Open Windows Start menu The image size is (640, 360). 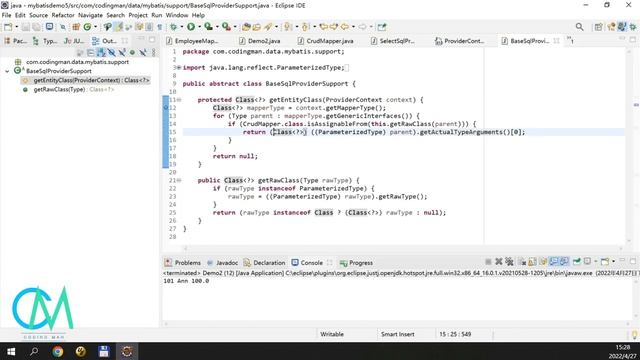[x=11, y=351]
